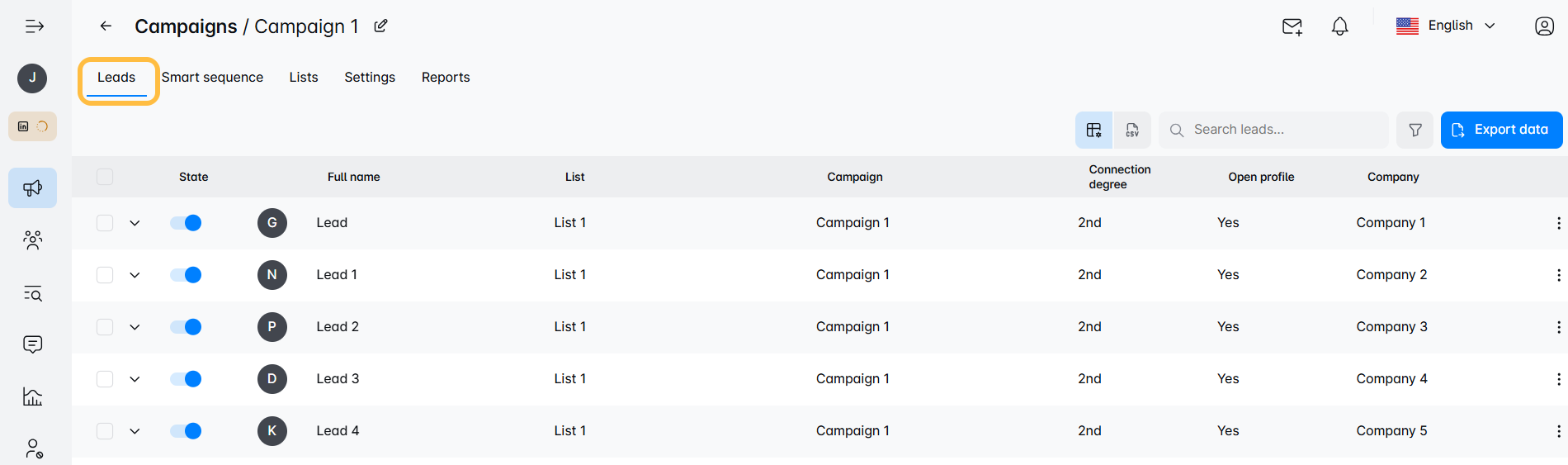Click the pencil icon to rename campaign
The width and height of the screenshot is (1568, 465).
pyautogui.click(x=380, y=26)
